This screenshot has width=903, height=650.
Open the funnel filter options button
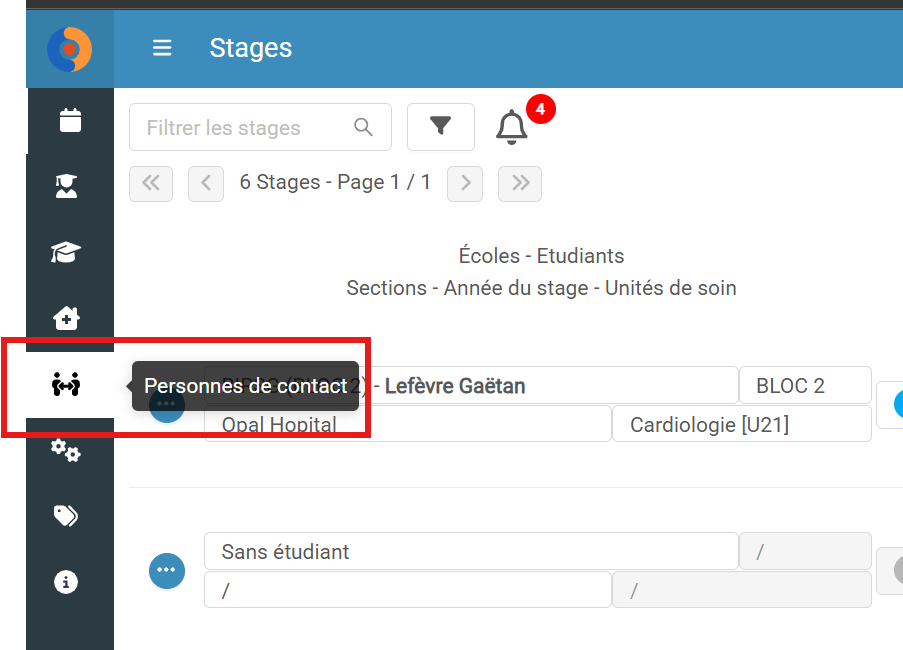[x=441, y=127]
